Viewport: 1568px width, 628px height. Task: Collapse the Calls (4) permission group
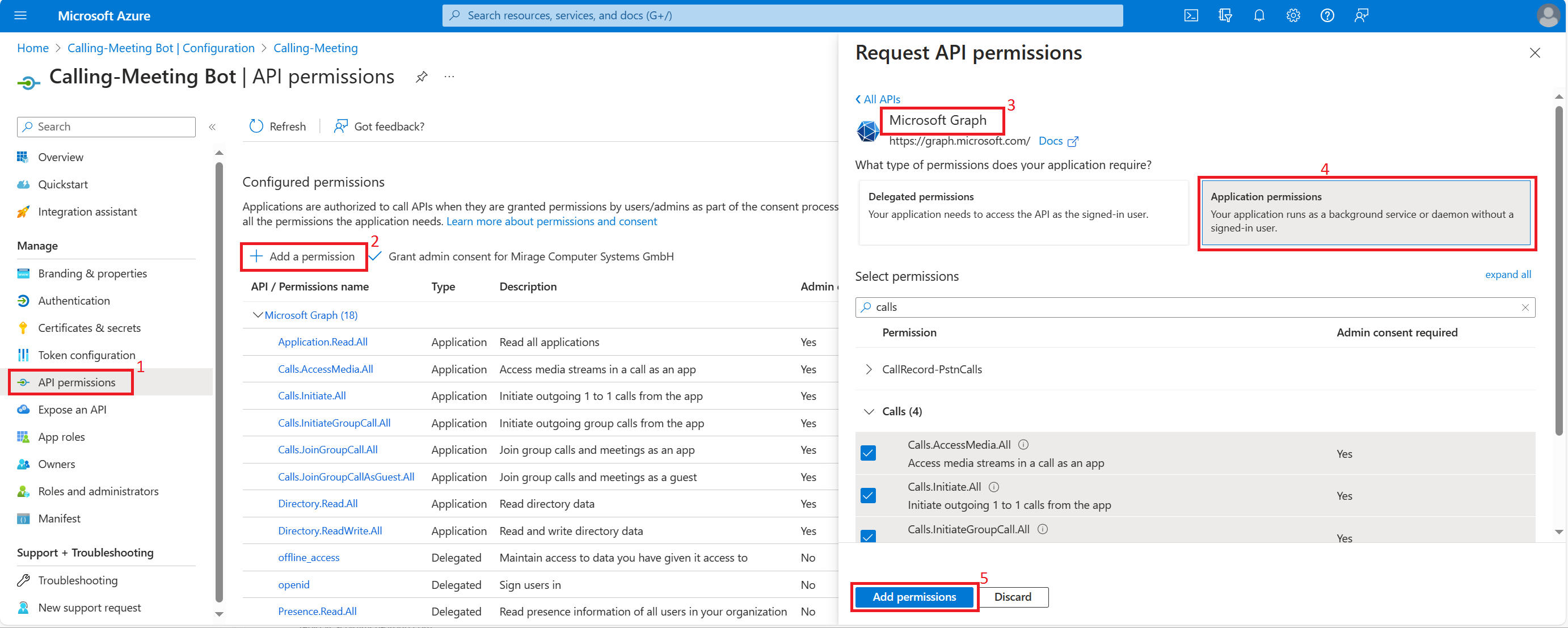pos(869,412)
